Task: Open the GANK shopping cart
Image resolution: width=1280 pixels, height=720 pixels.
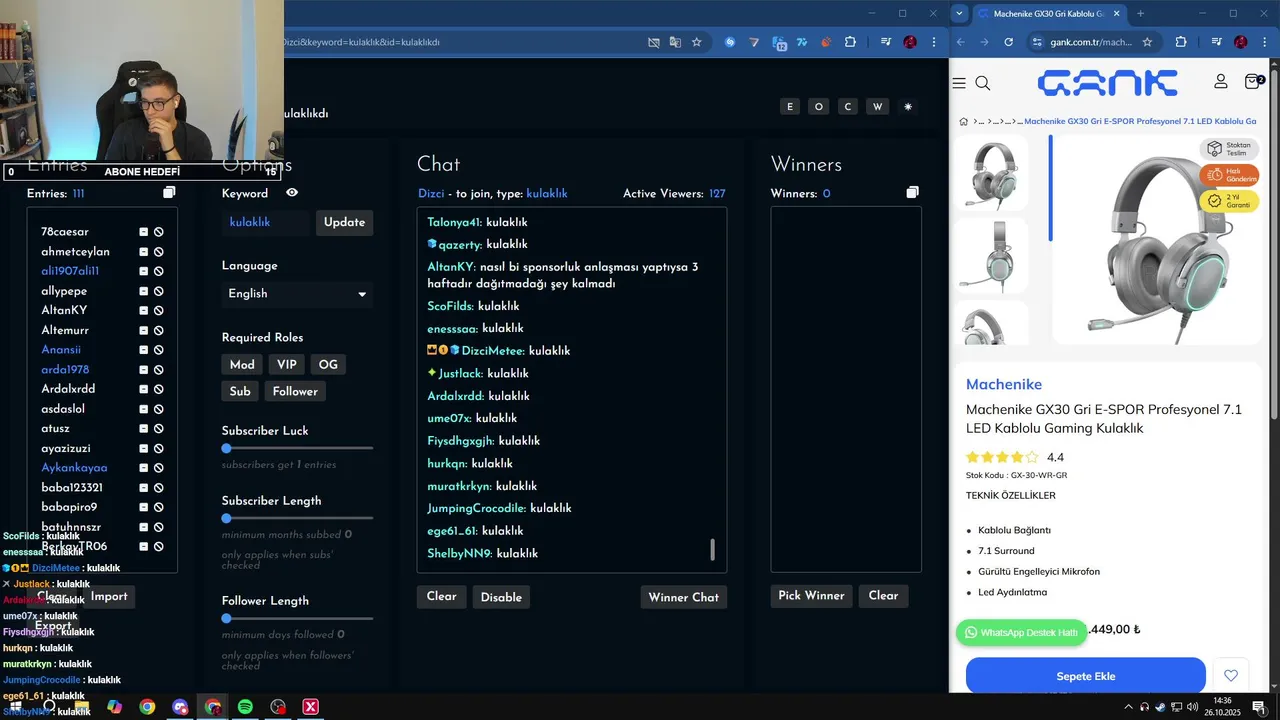Action: pos(1253,82)
